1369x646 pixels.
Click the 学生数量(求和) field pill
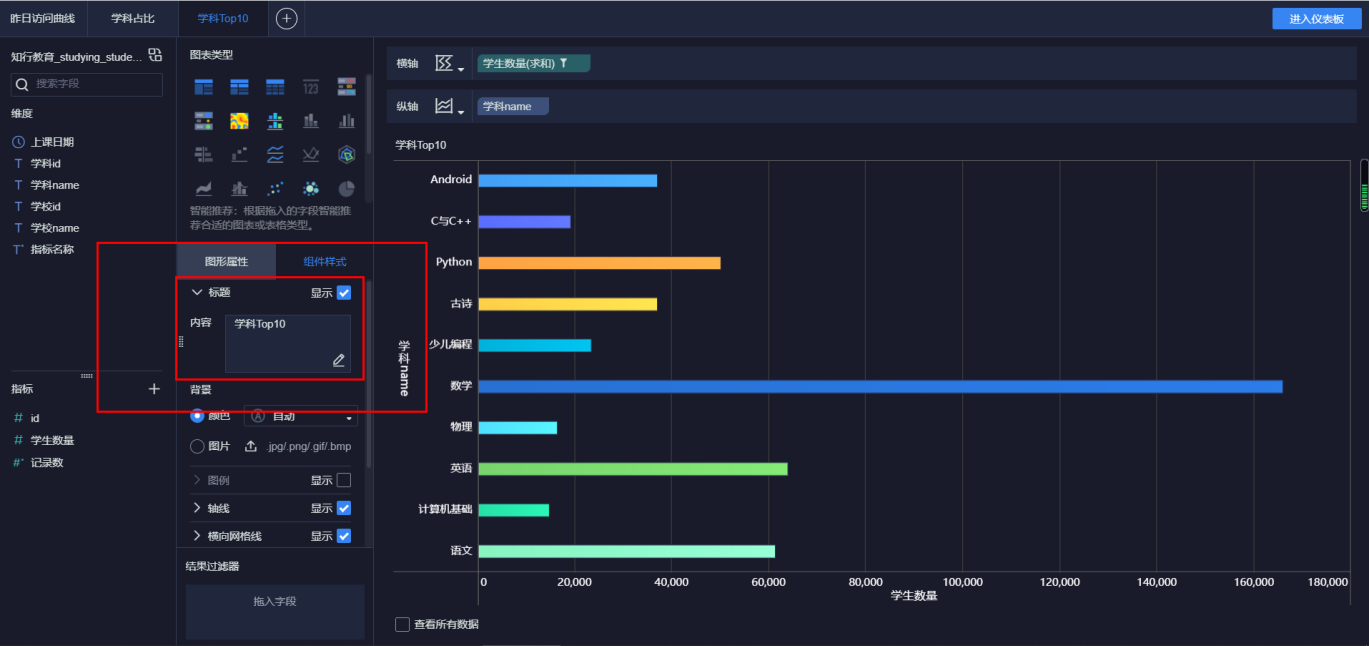tap(534, 63)
